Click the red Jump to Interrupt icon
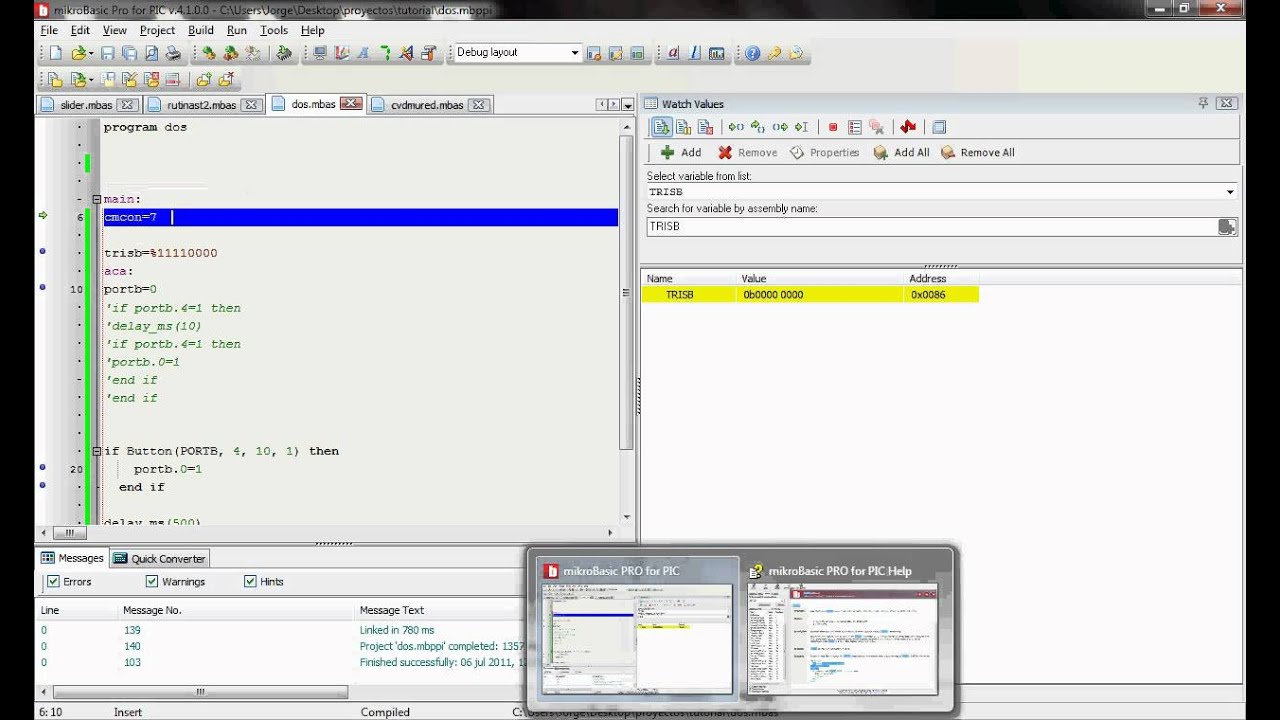Viewport: 1280px width, 720px height. [x=908, y=127]
